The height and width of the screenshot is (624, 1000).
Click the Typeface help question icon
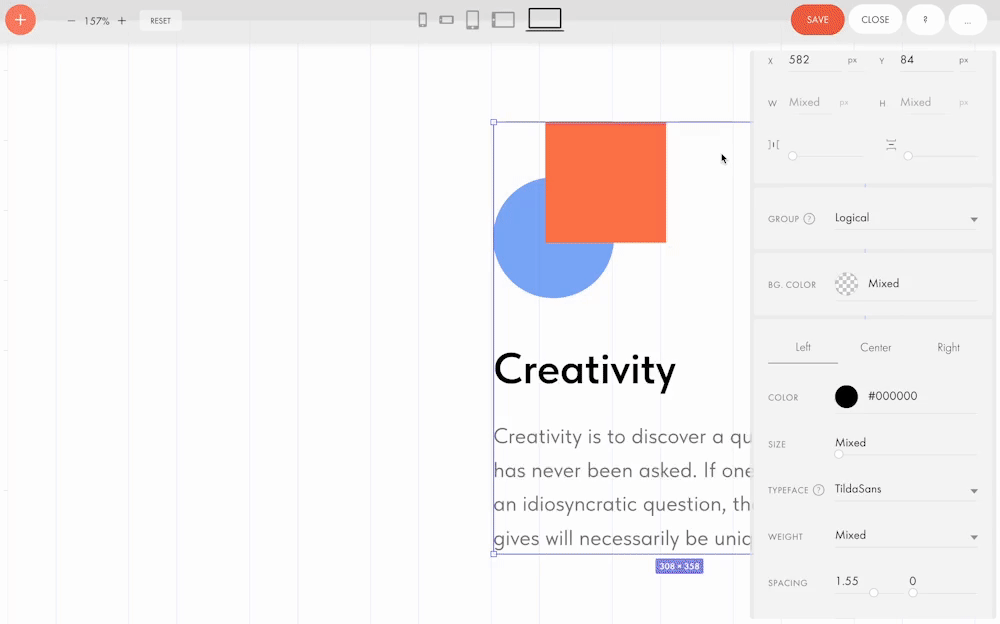[819, 490]
